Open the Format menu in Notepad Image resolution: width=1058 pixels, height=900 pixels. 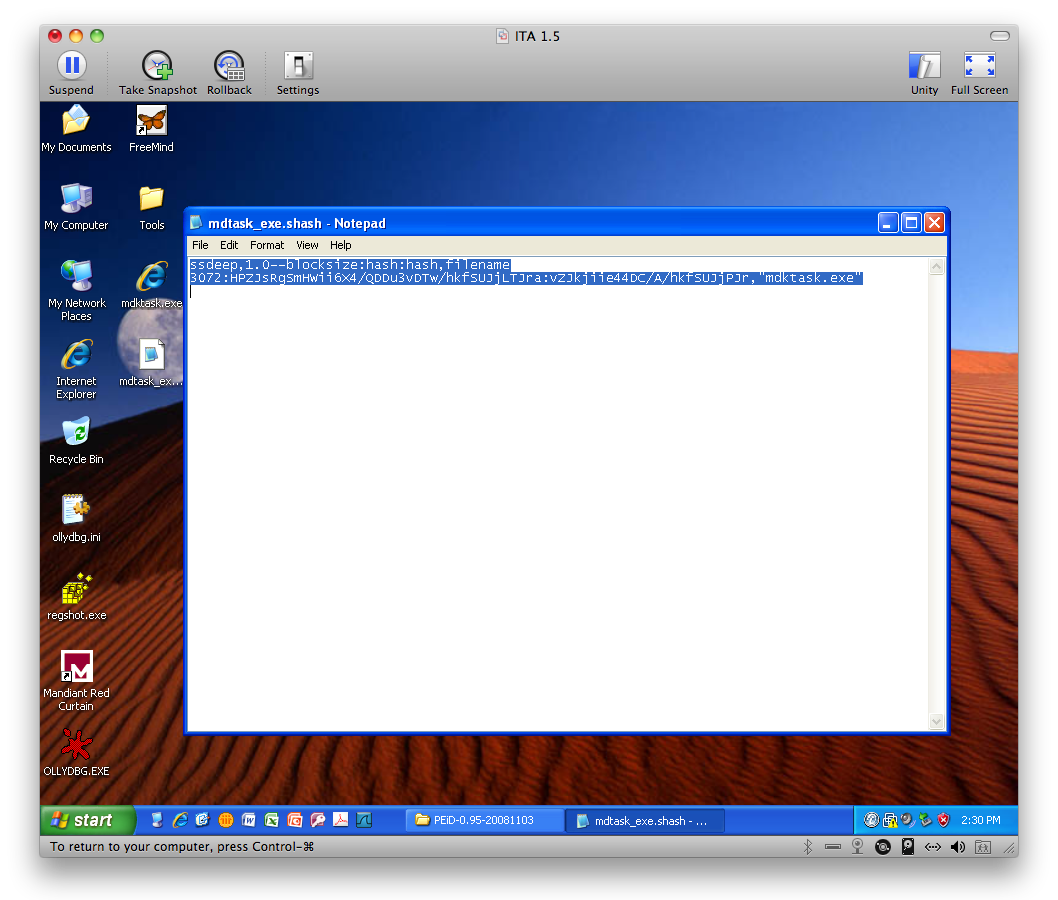point(266,245)
